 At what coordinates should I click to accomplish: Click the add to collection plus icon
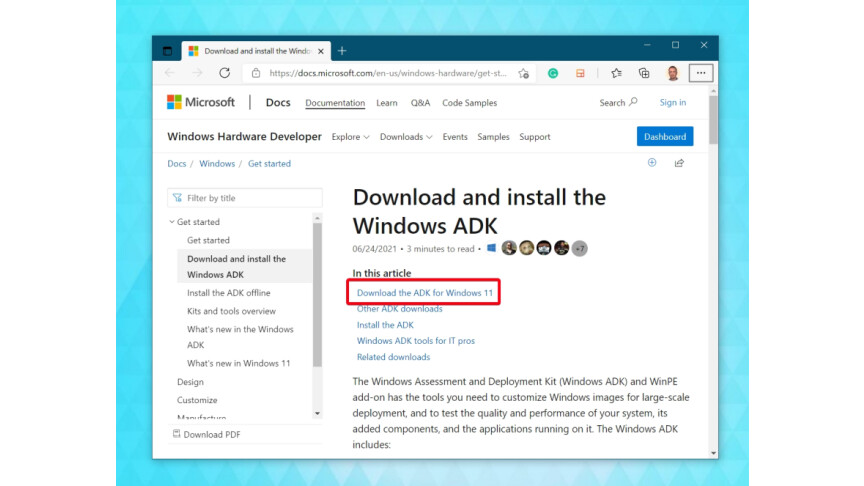coord(652,163)
